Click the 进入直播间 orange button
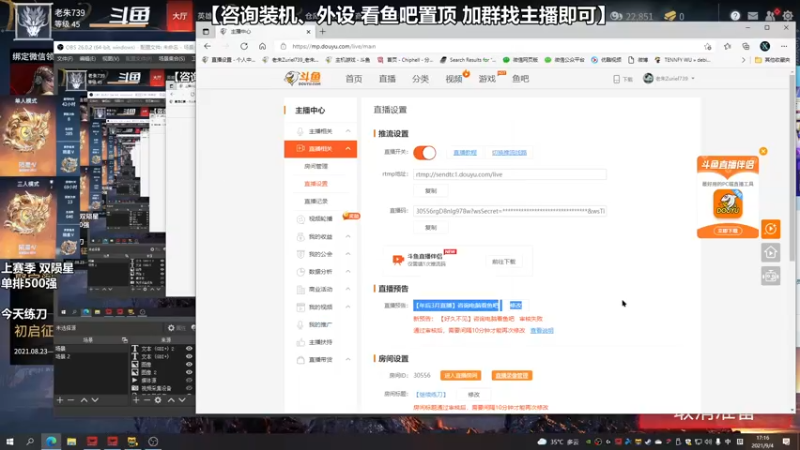800x450 pixels. (x=461, y=376)
